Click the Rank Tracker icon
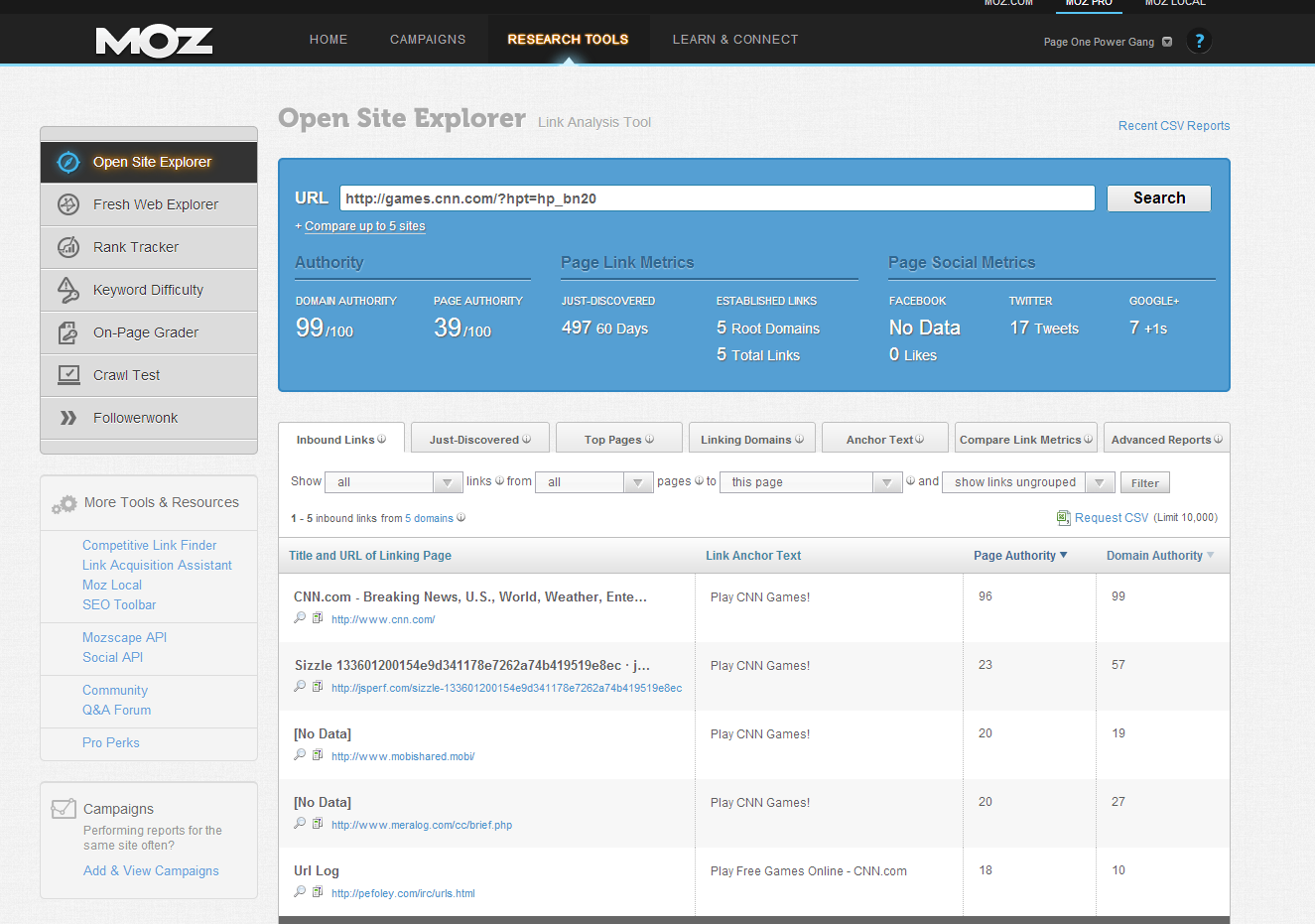 pos(67,247)
